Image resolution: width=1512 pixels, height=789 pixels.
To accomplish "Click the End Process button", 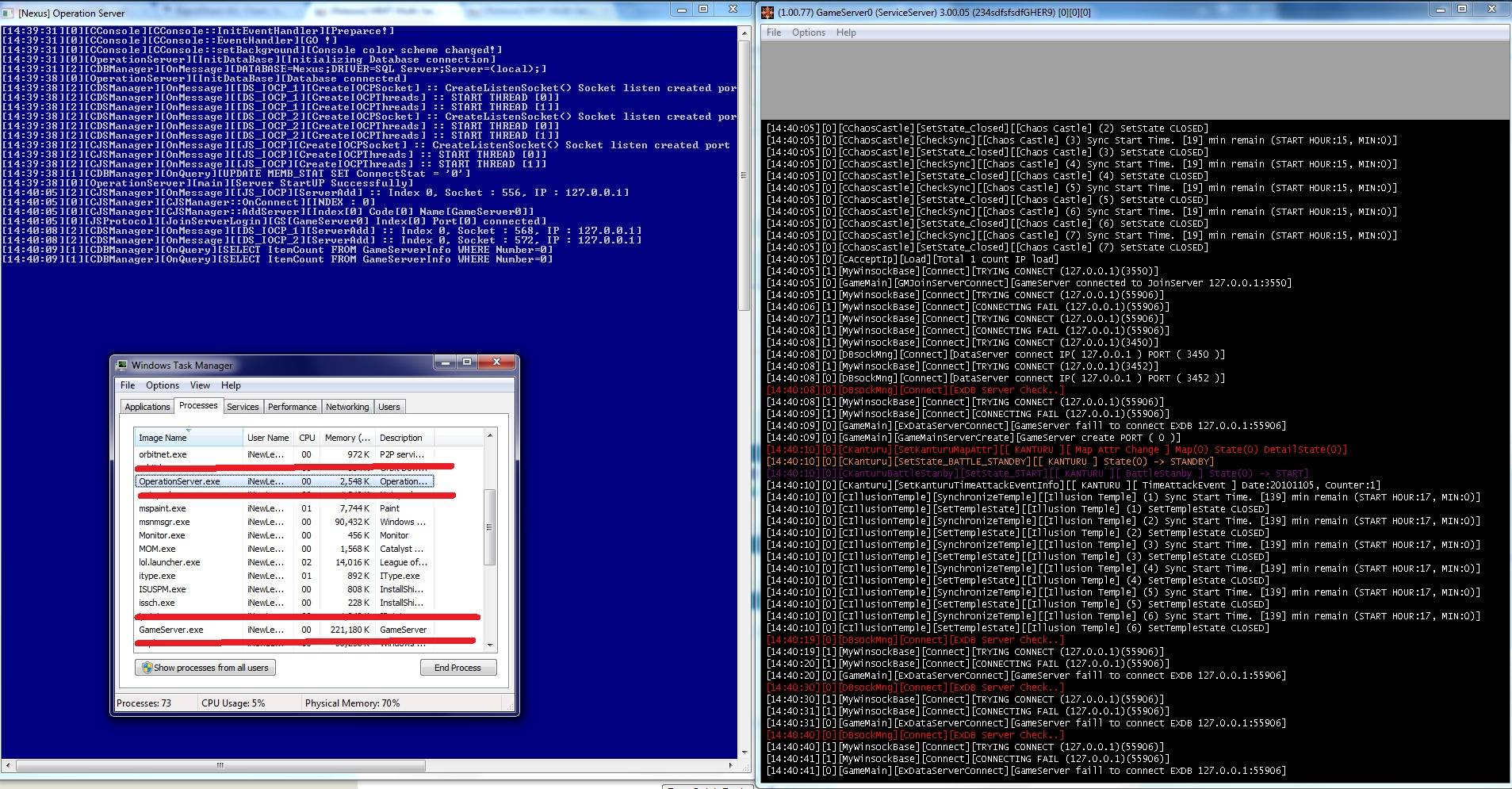I will coord(458,668).
